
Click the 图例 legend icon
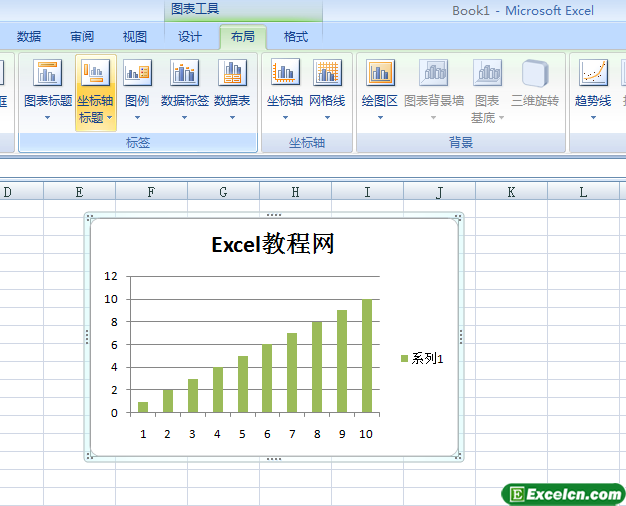tap(137, 73)
